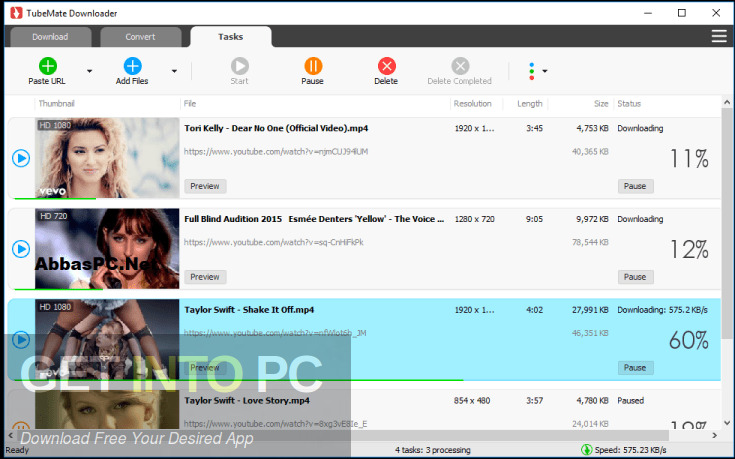
Task: Switch to the Download tab
Action: click(x=50, y=37)
